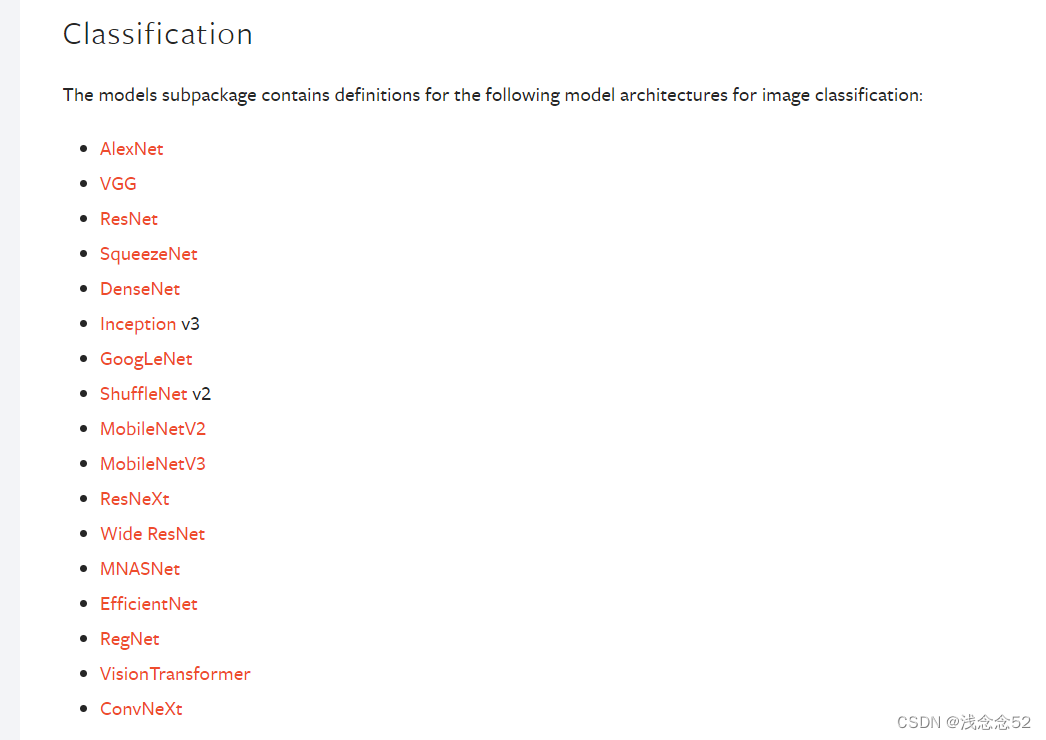This screenshot has height=740, width=1046.
Task: Click the ResNeXt link
Action: point(135,499)
